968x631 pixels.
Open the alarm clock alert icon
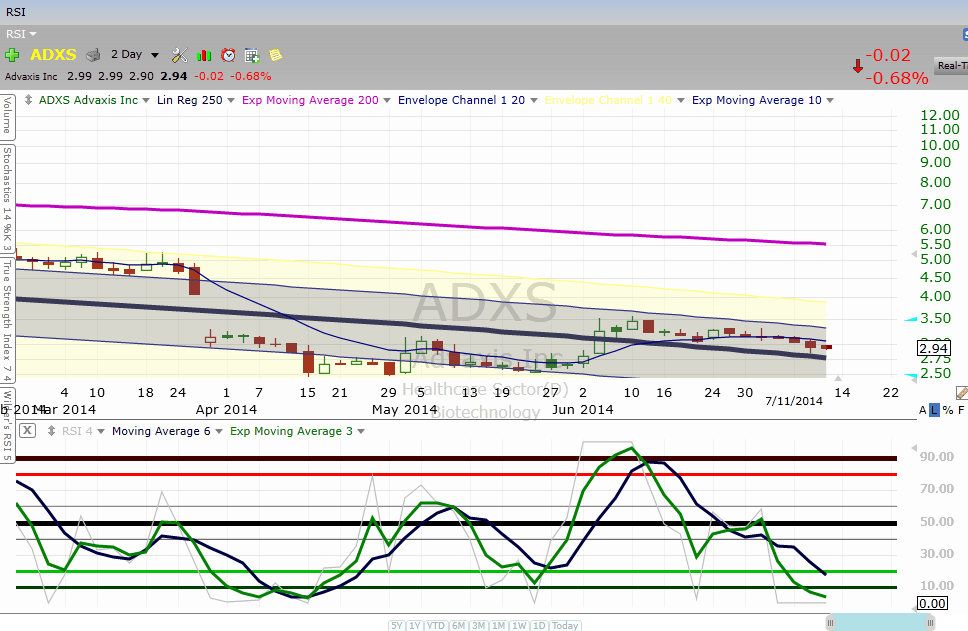(x=228, y=55)
